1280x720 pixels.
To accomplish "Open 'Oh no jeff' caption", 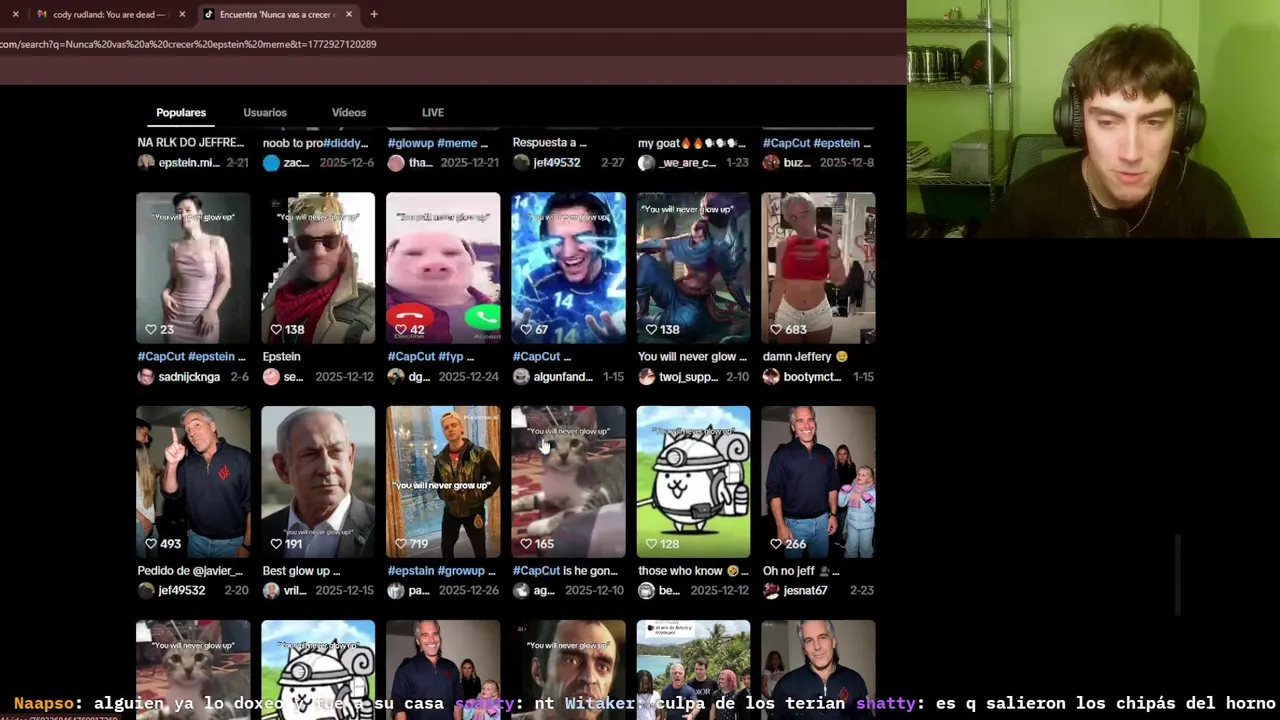I will coord(801,571).
